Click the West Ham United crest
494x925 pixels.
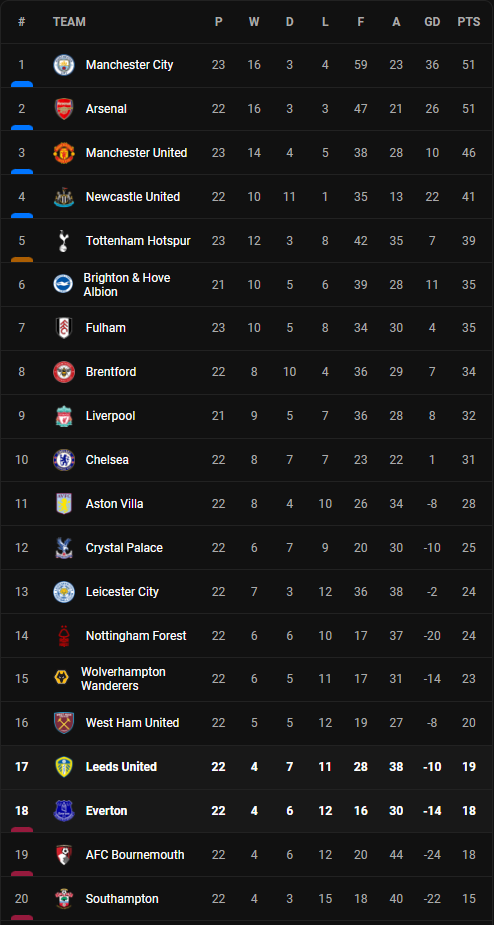(64, 723)
